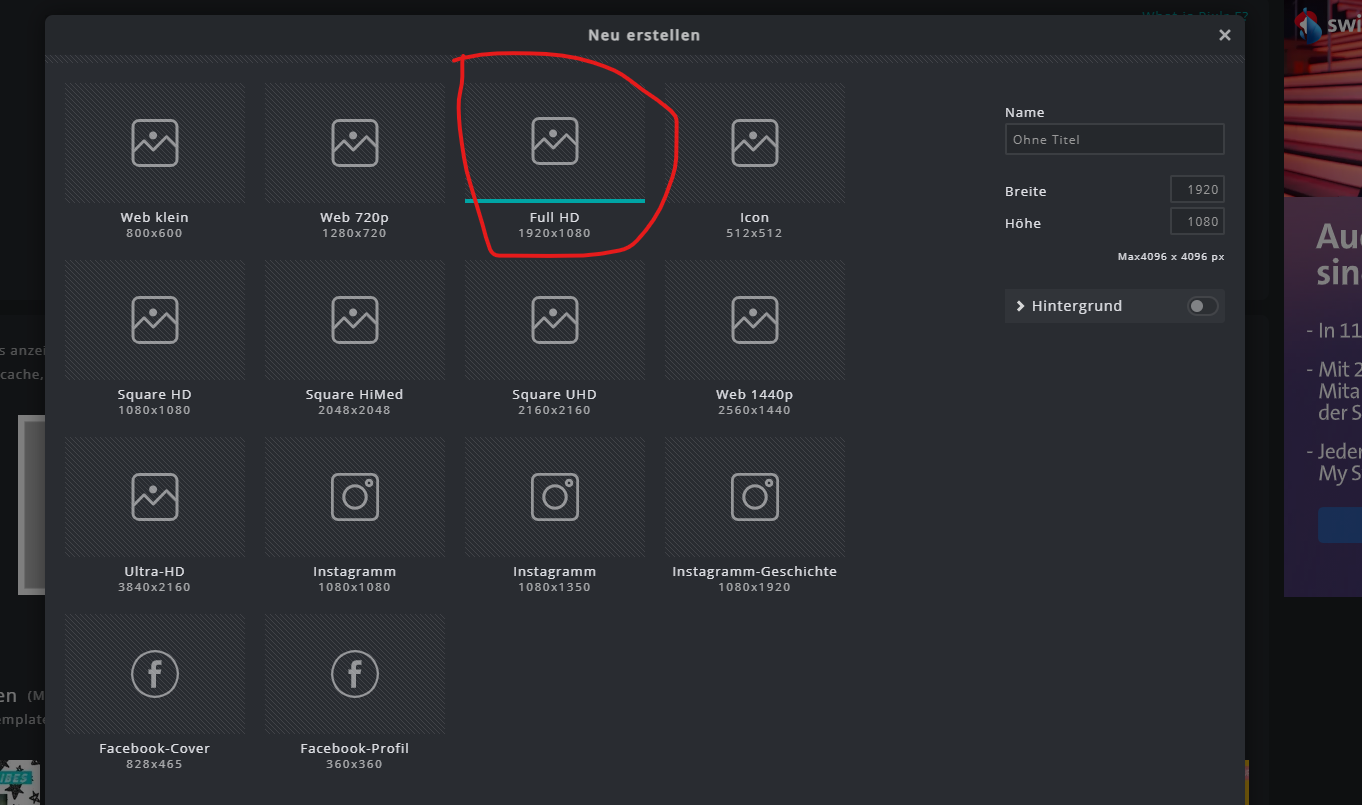Toggle the Hintergrund switch on
The height and width of the screenshot is (805, 1362).
(1202, 306)
